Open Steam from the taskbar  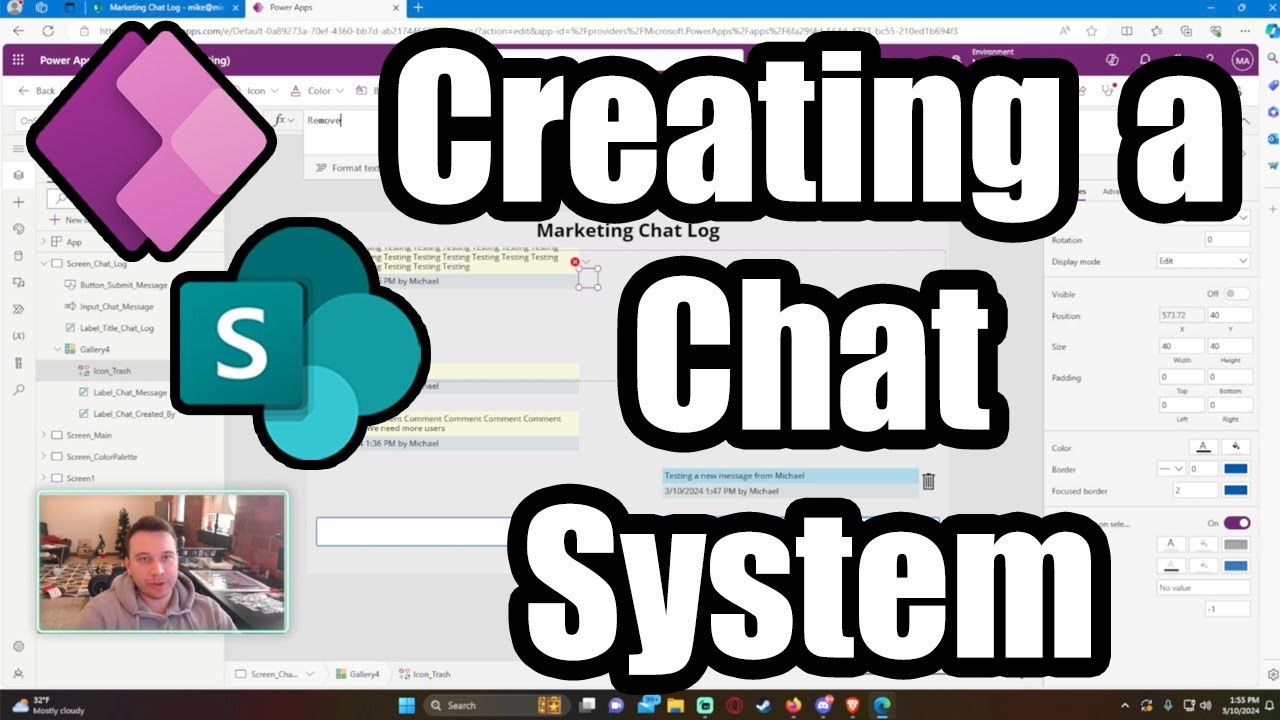coord(764,705)
